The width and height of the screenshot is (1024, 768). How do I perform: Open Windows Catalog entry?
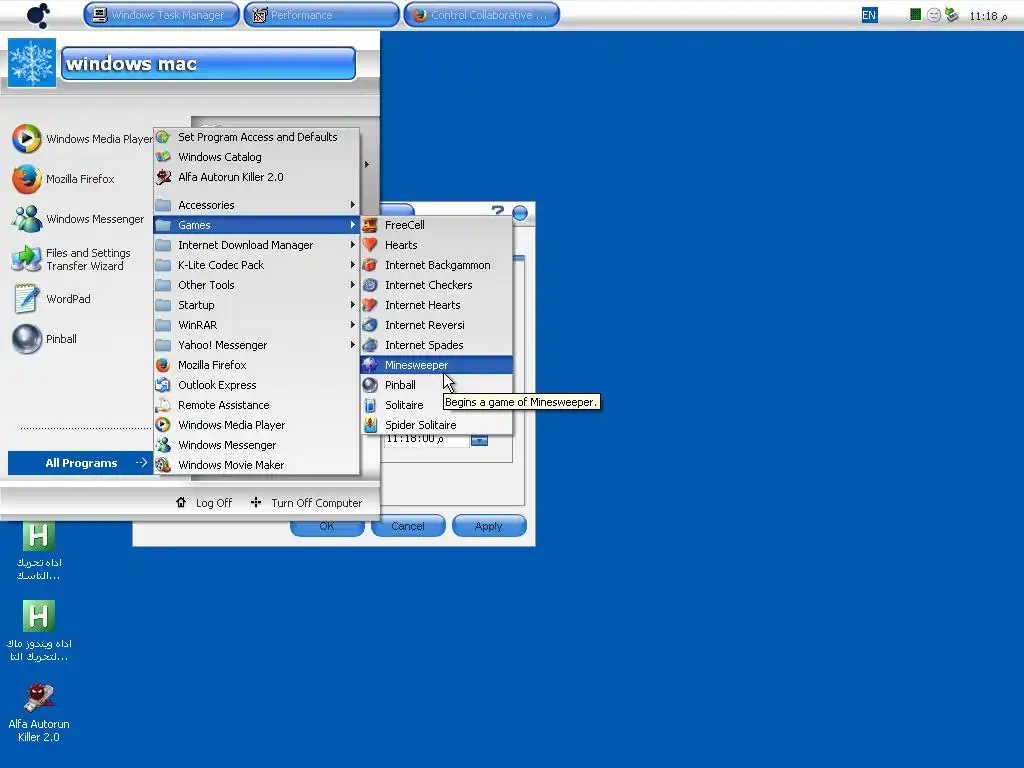(x=257, y=157)
